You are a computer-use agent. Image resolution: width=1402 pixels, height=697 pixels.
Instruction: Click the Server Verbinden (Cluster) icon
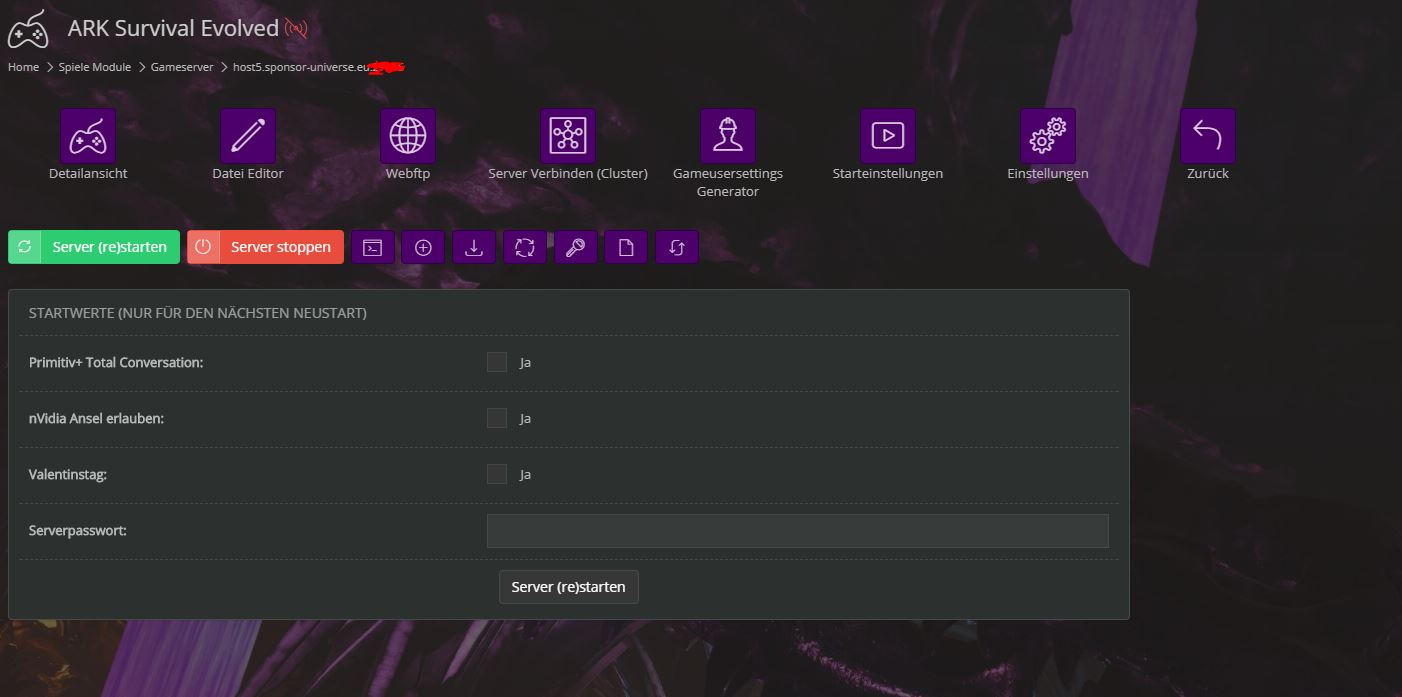click(x=568, y=136)
